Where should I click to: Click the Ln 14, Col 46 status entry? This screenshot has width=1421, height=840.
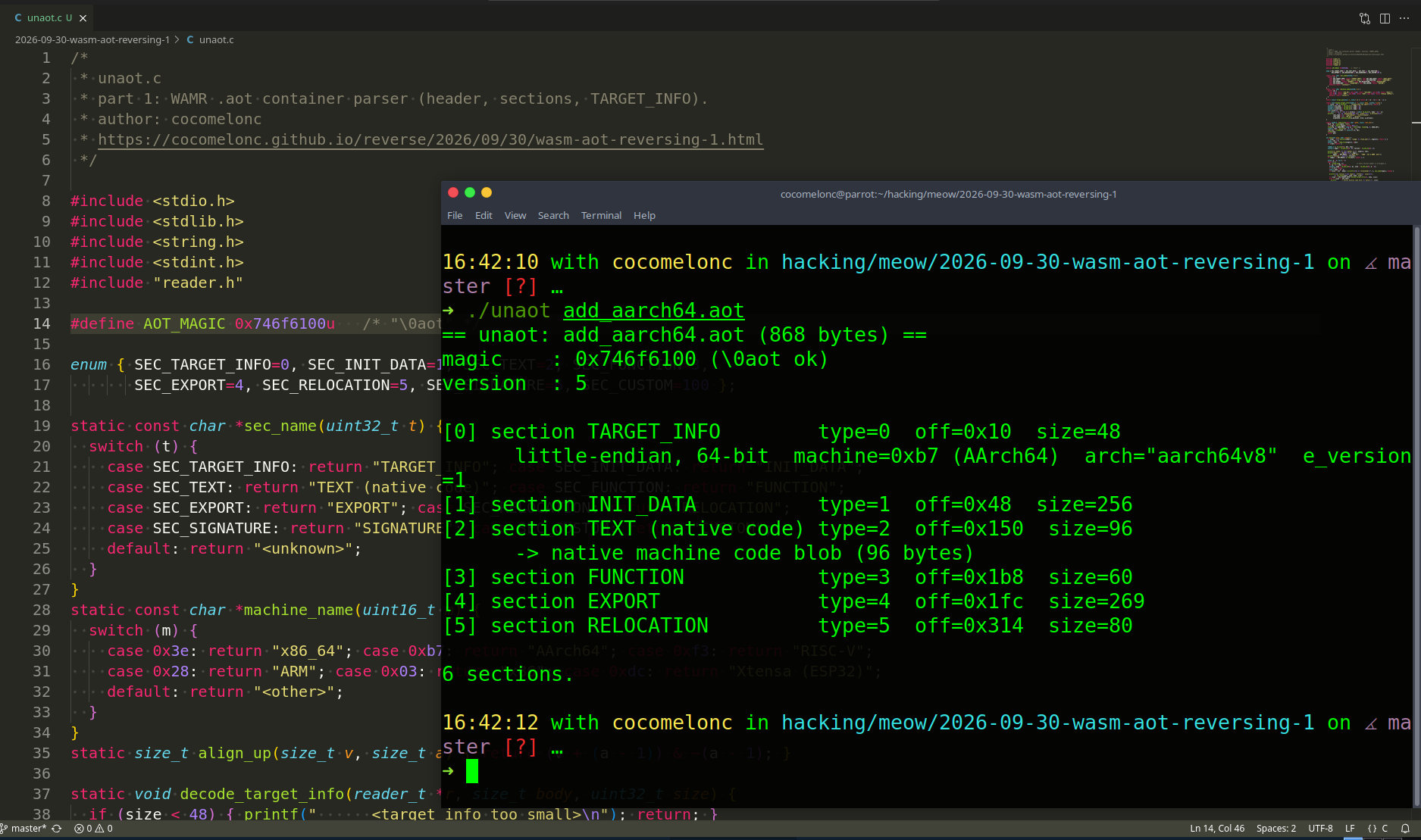1217,828
